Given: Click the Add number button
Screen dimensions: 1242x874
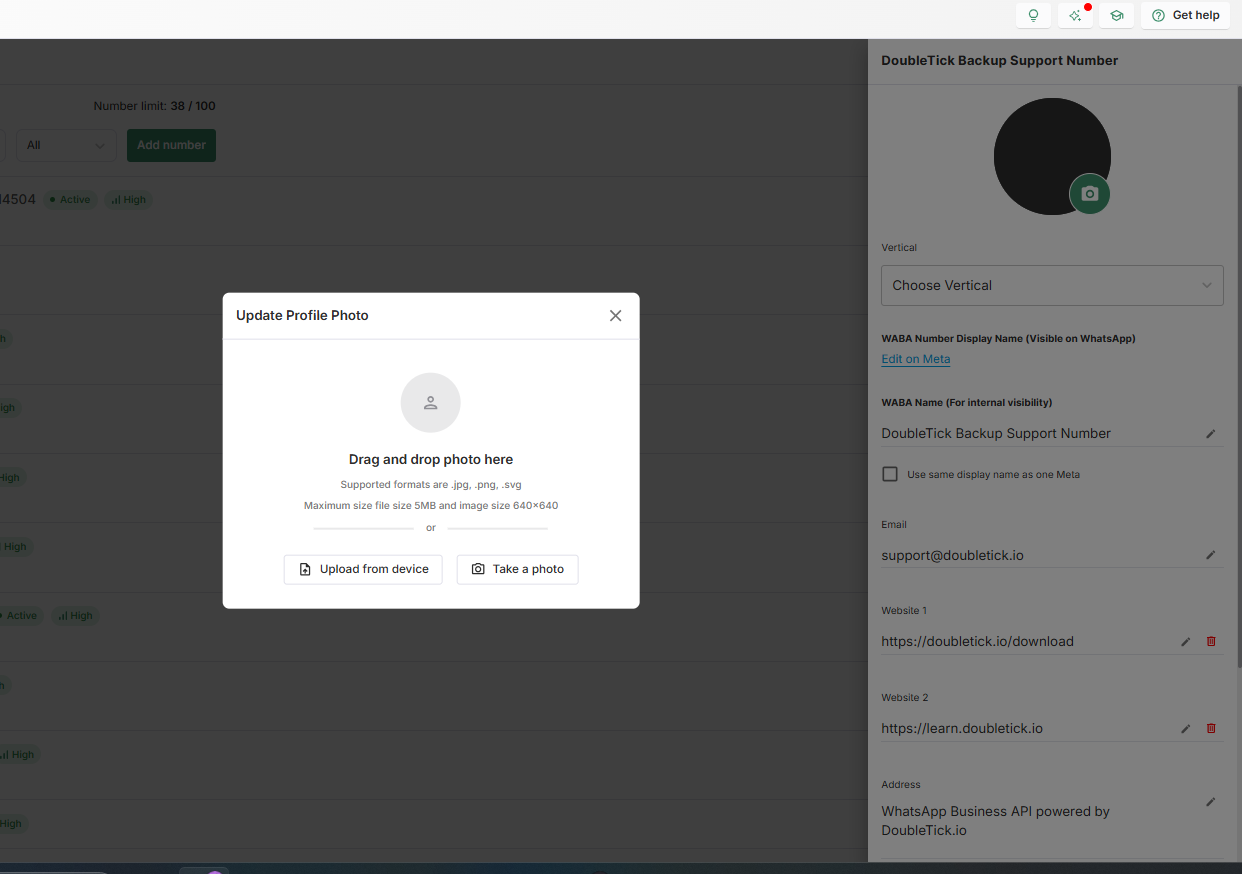Looking at the screenshot, I should pos(171,145).
